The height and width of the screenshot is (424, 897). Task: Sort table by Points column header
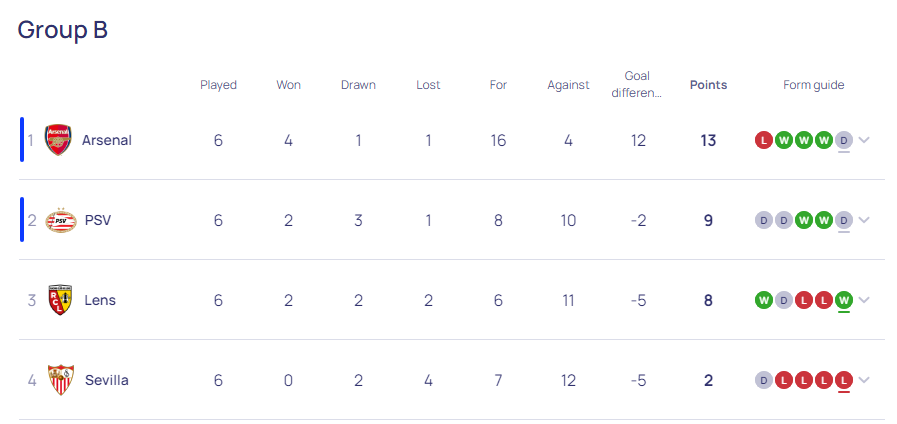point(708,85)
